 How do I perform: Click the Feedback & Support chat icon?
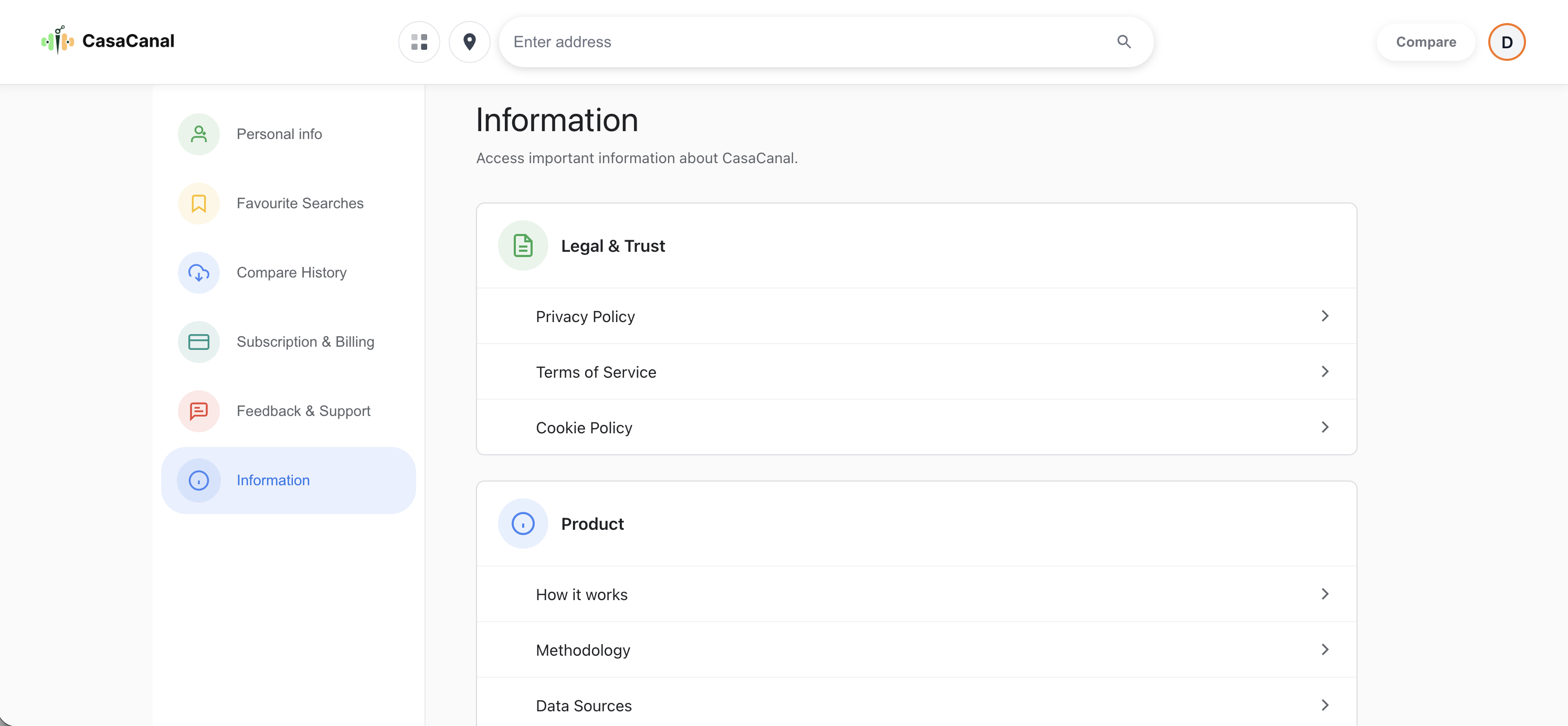198,411
